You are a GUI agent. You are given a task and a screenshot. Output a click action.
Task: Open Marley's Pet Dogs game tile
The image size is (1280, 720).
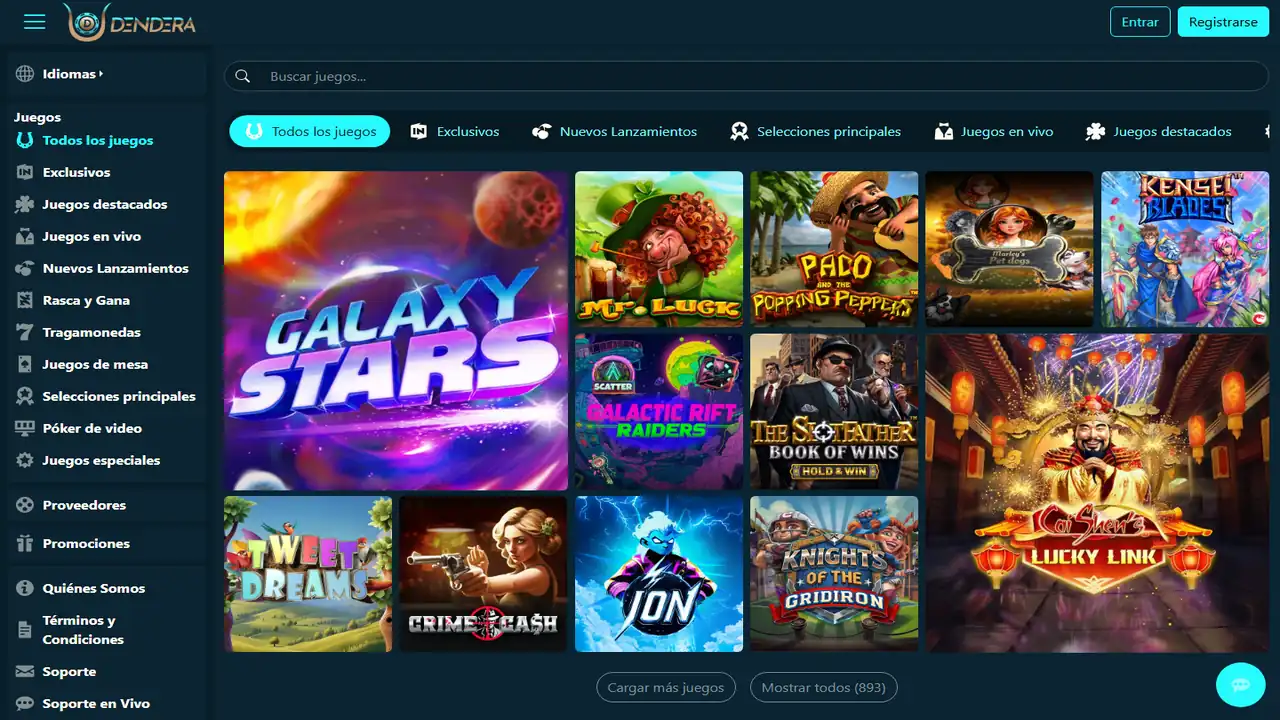[x=1009, y=249]
